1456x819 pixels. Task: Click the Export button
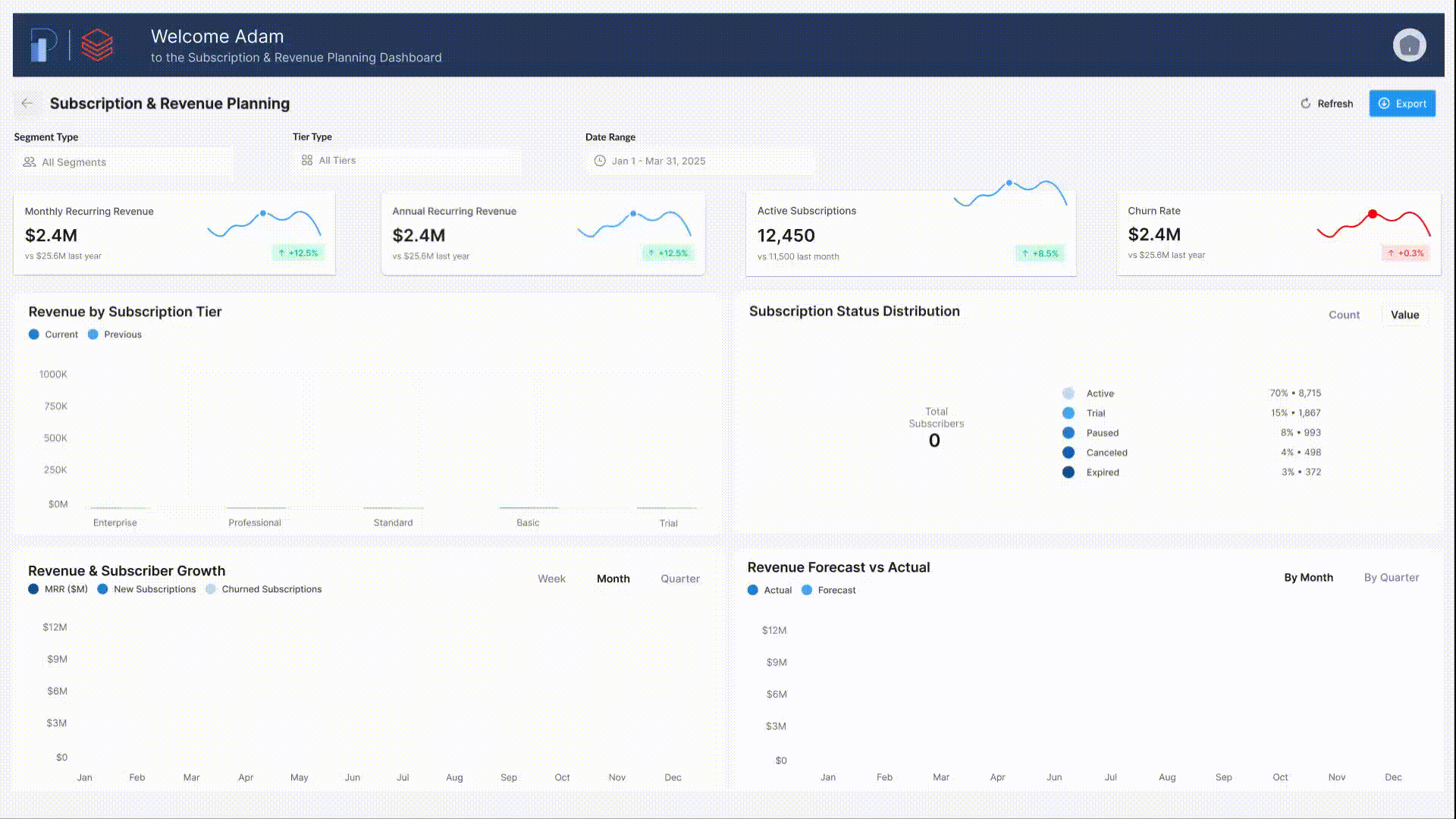(x=1401, y=104)
